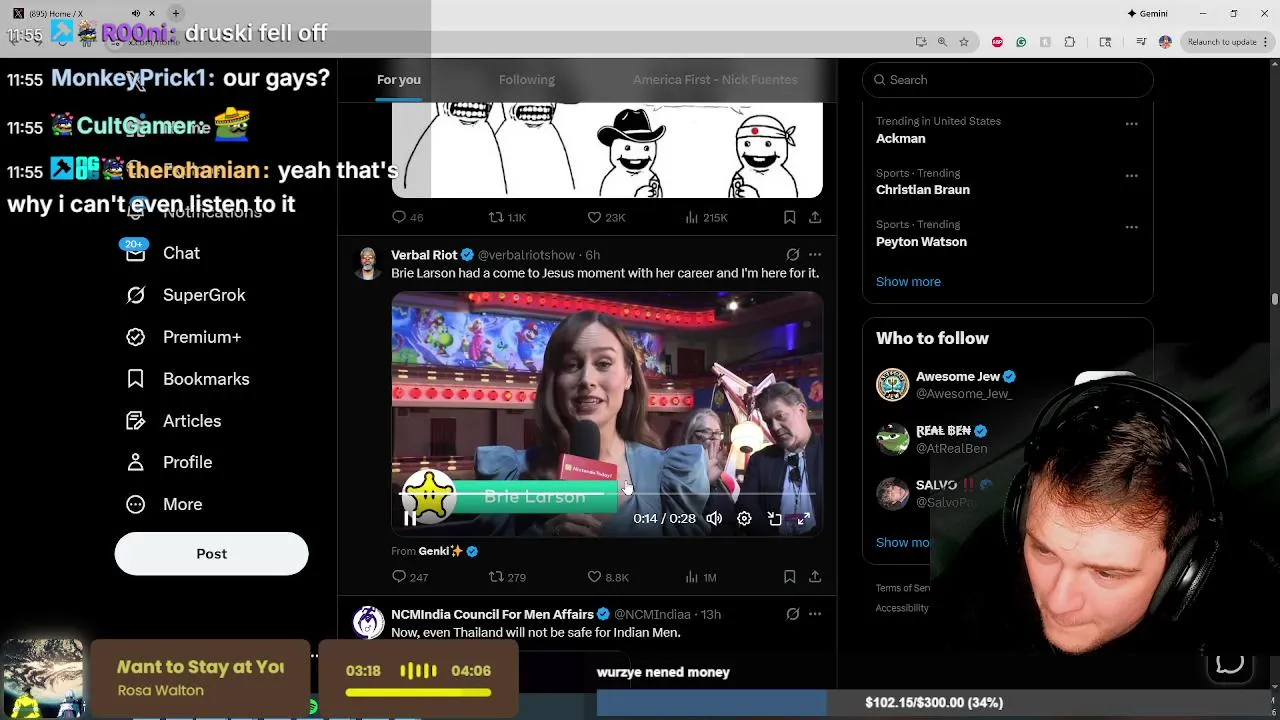Open video settings gear icon
Image resolution: width=1280 pixels, height=720 pixels.
point(744,519)
